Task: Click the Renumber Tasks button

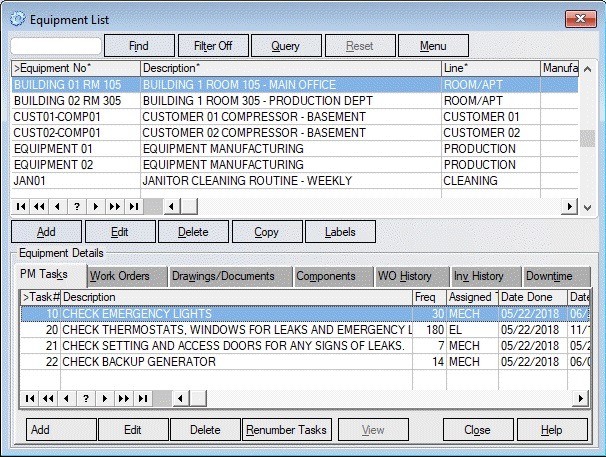Action: point(287,430)
